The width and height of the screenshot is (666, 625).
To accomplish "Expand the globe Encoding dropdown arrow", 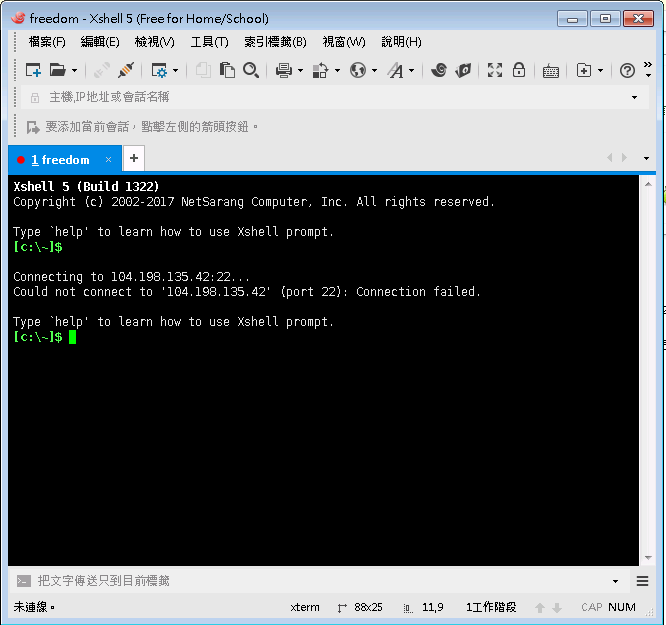I will coord(374,71).
